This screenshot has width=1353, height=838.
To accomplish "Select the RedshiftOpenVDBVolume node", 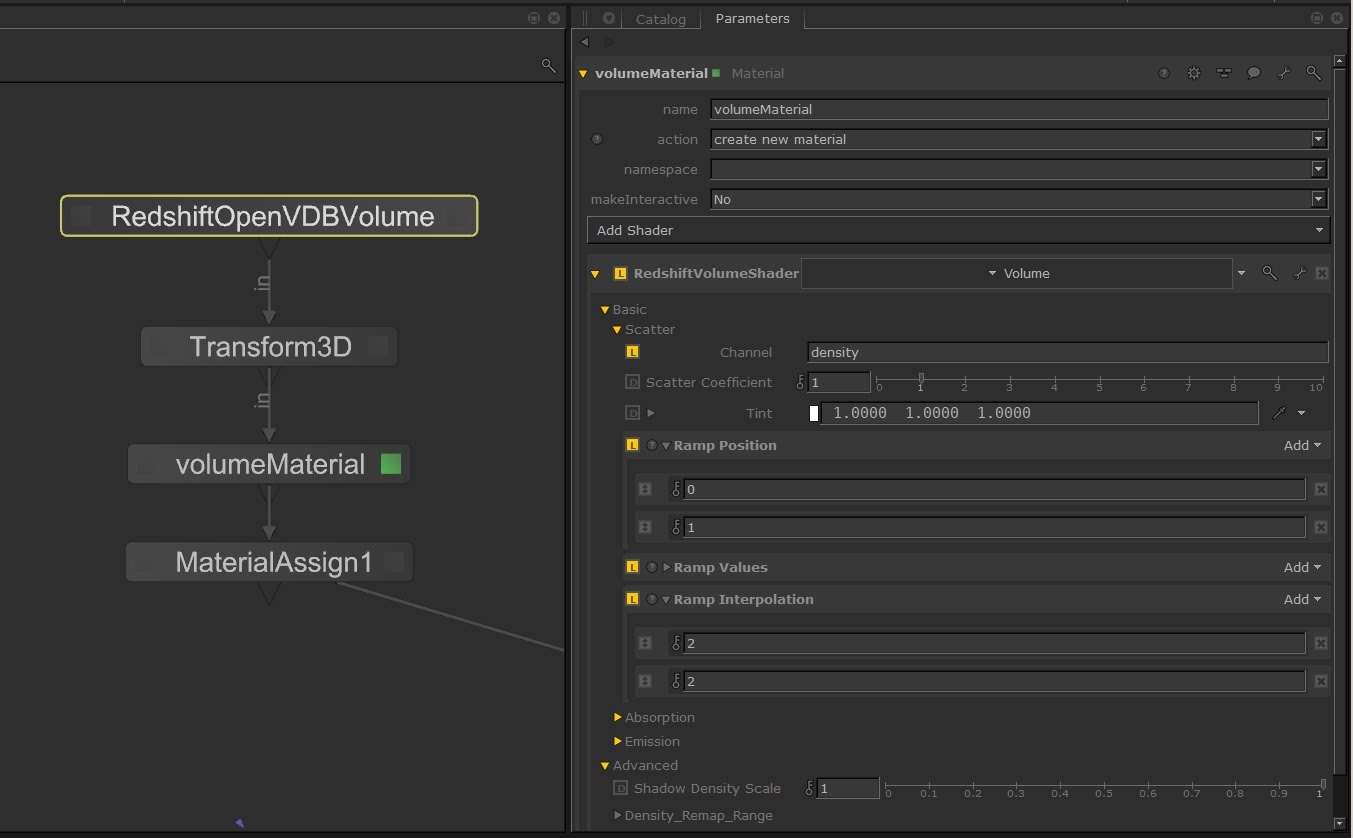I will tap(269, 216).
